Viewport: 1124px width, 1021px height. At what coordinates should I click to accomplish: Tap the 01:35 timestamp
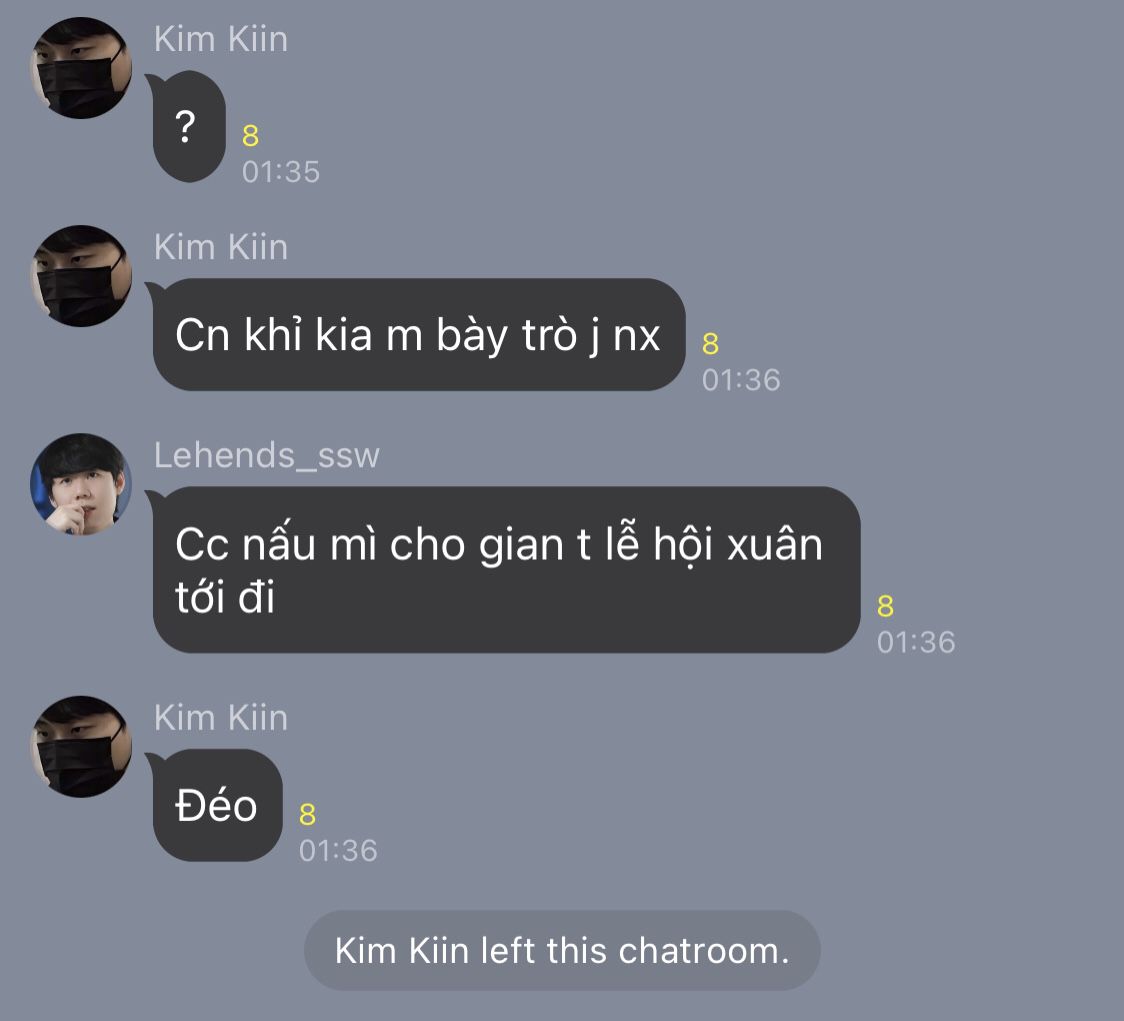(281, 172)
